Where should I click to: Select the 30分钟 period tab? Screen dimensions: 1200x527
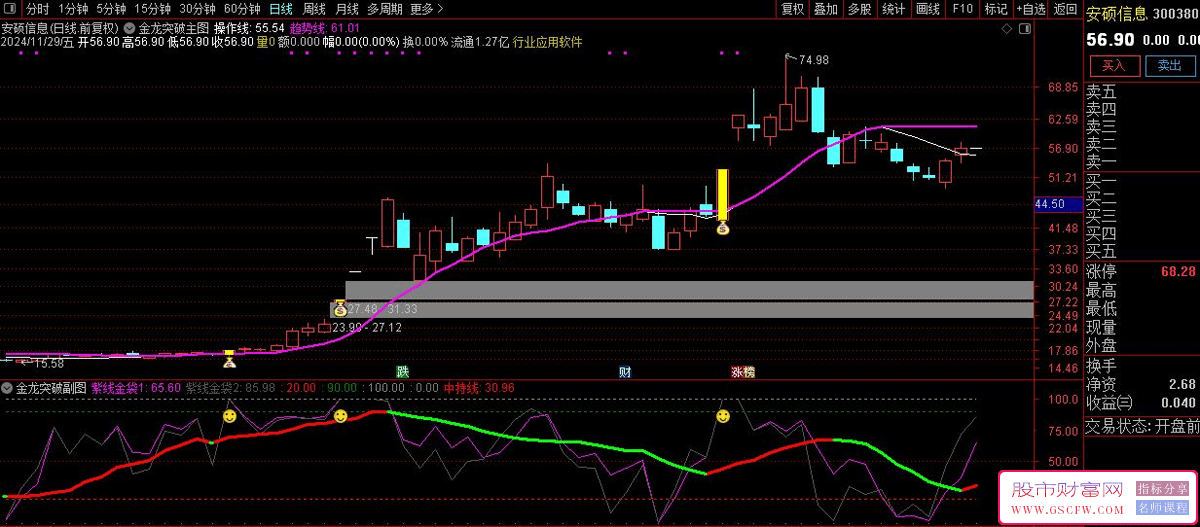click(x=197, y=9)
